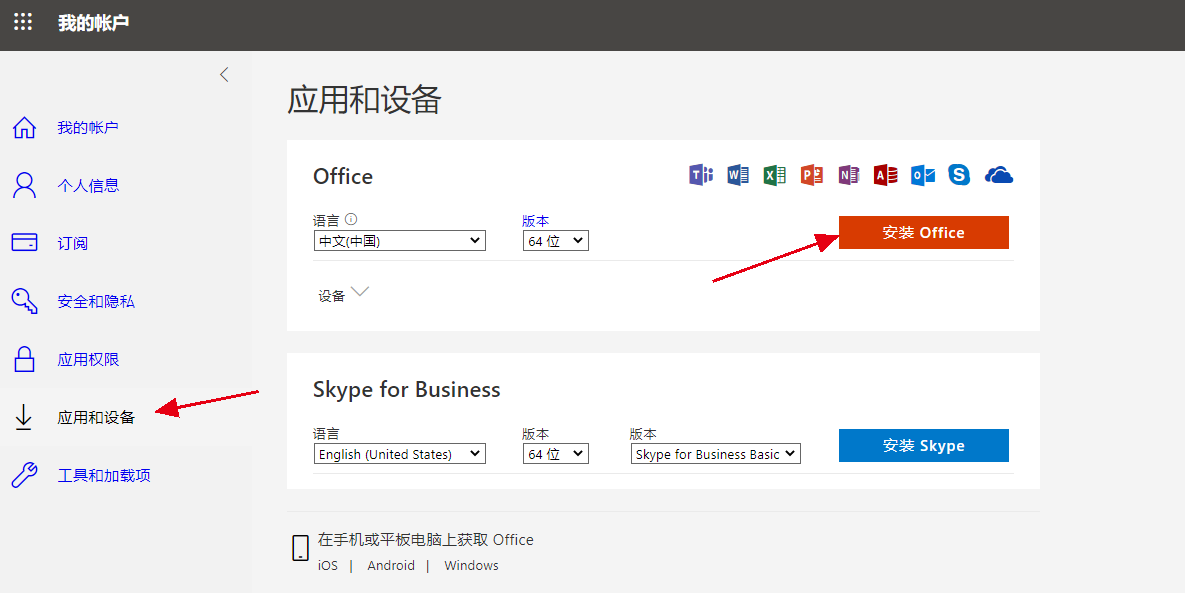1185x593 pixels.
Task: Click the Excel icon in Office card
Action: (x=775, y=175)
